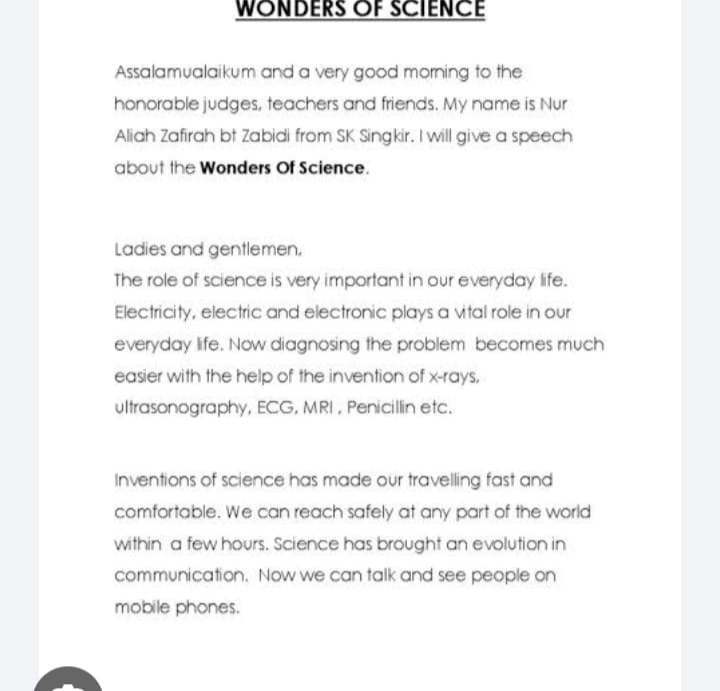Click the Ladies and gentlemen line

208,249
